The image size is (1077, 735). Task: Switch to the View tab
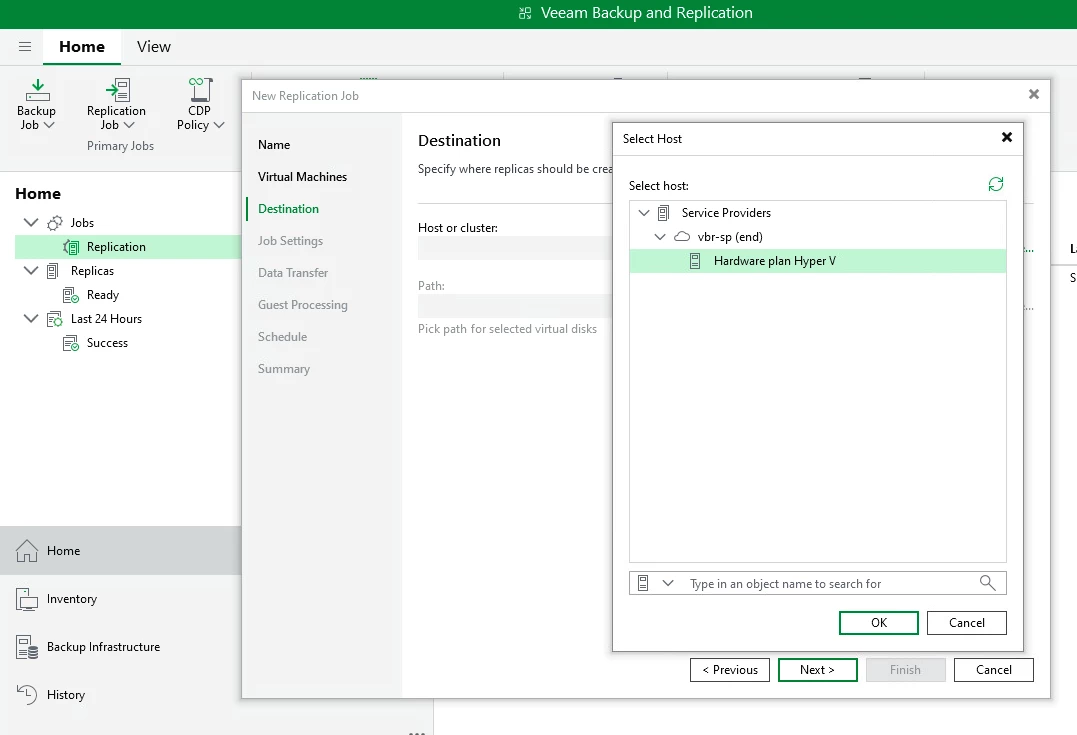tap(154, 47)
